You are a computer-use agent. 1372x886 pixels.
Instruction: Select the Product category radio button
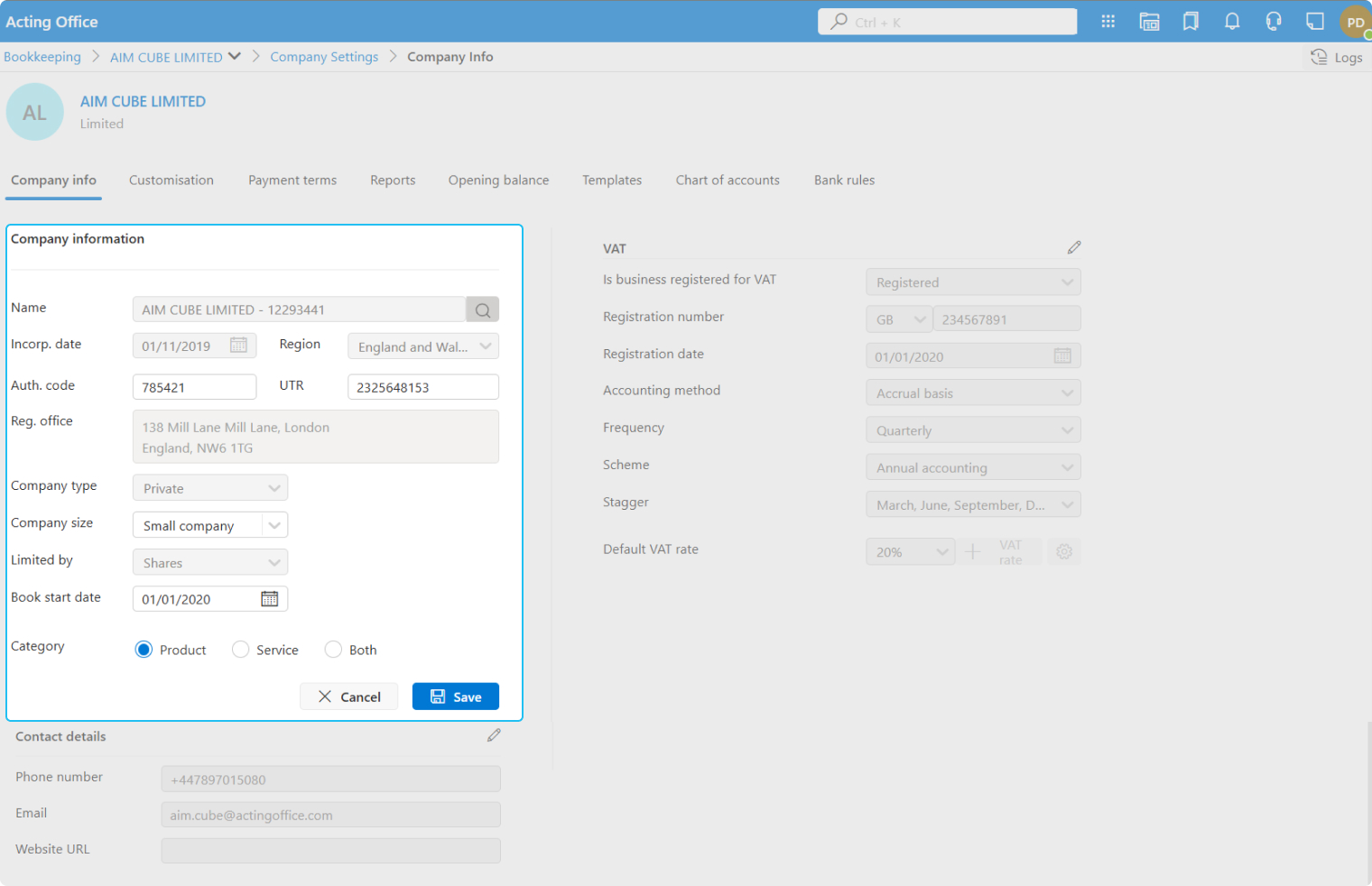pyautogui.click(x=144, y=650)
